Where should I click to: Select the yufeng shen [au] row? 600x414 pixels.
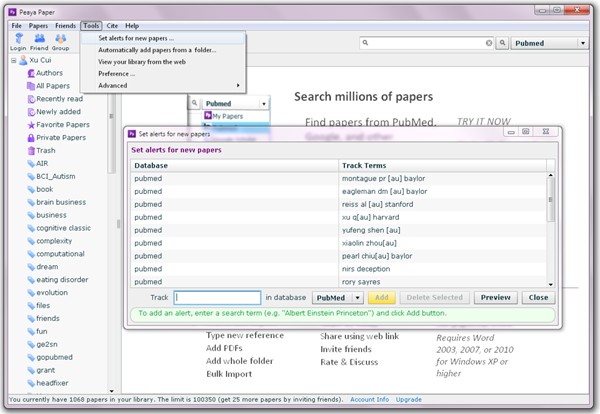339,230
